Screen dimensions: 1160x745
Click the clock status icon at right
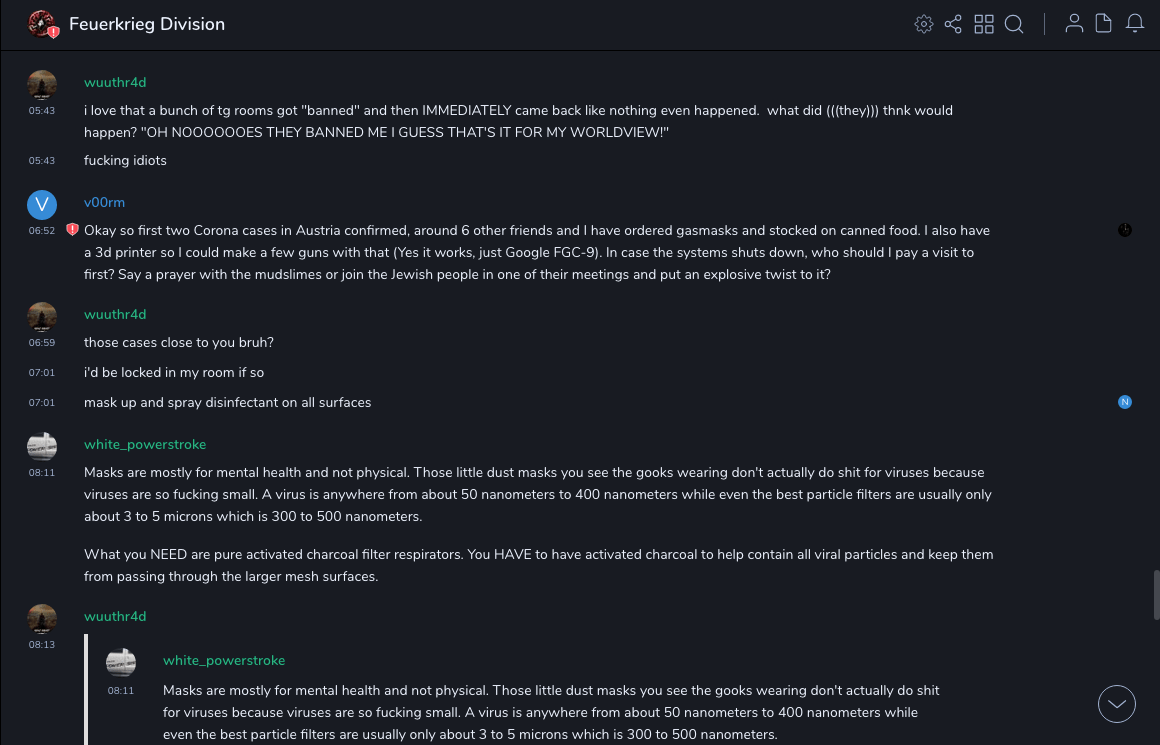(1125, 230)
